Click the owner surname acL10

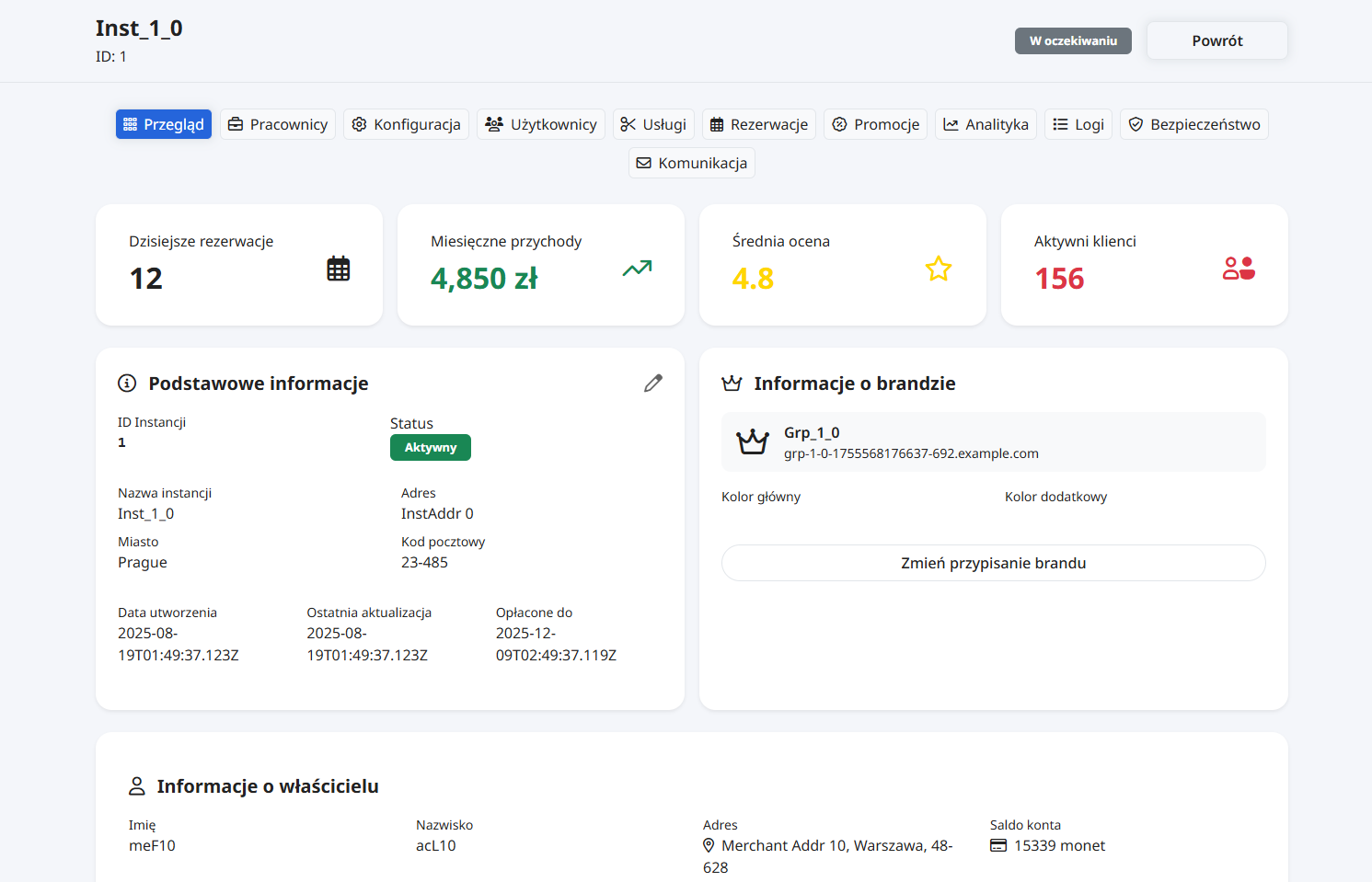[436, 845]
